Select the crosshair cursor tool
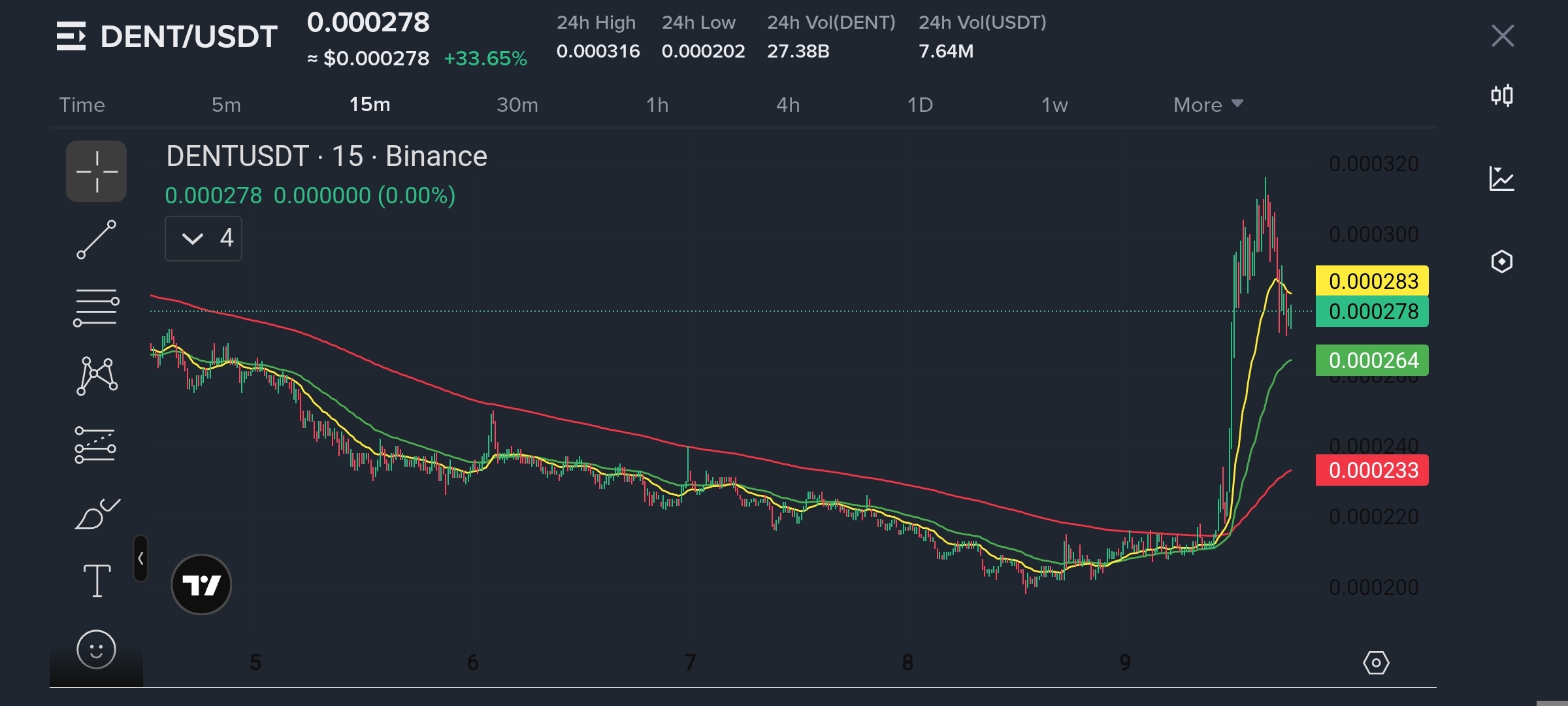Image resolution: width=1568 pixels, height=706 pixels. click(x=96, y=171)
